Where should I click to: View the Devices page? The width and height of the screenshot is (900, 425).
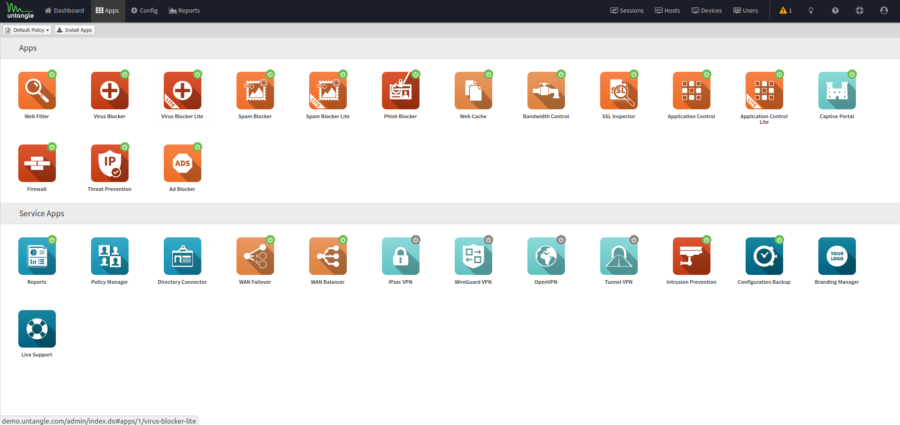coord(707,10)
